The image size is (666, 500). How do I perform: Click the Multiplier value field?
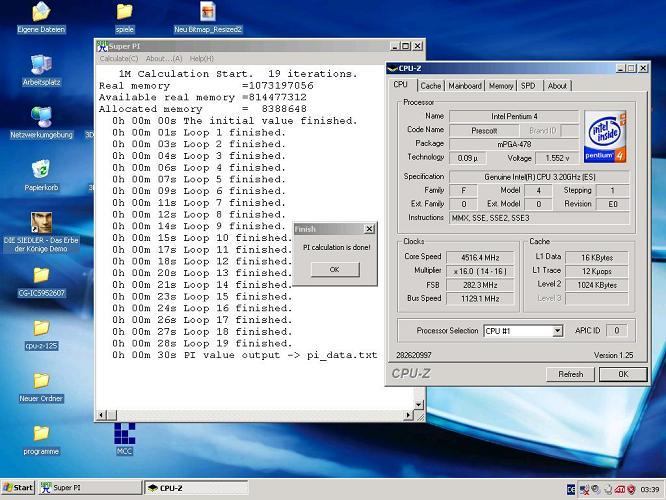(x=480, y=271)
